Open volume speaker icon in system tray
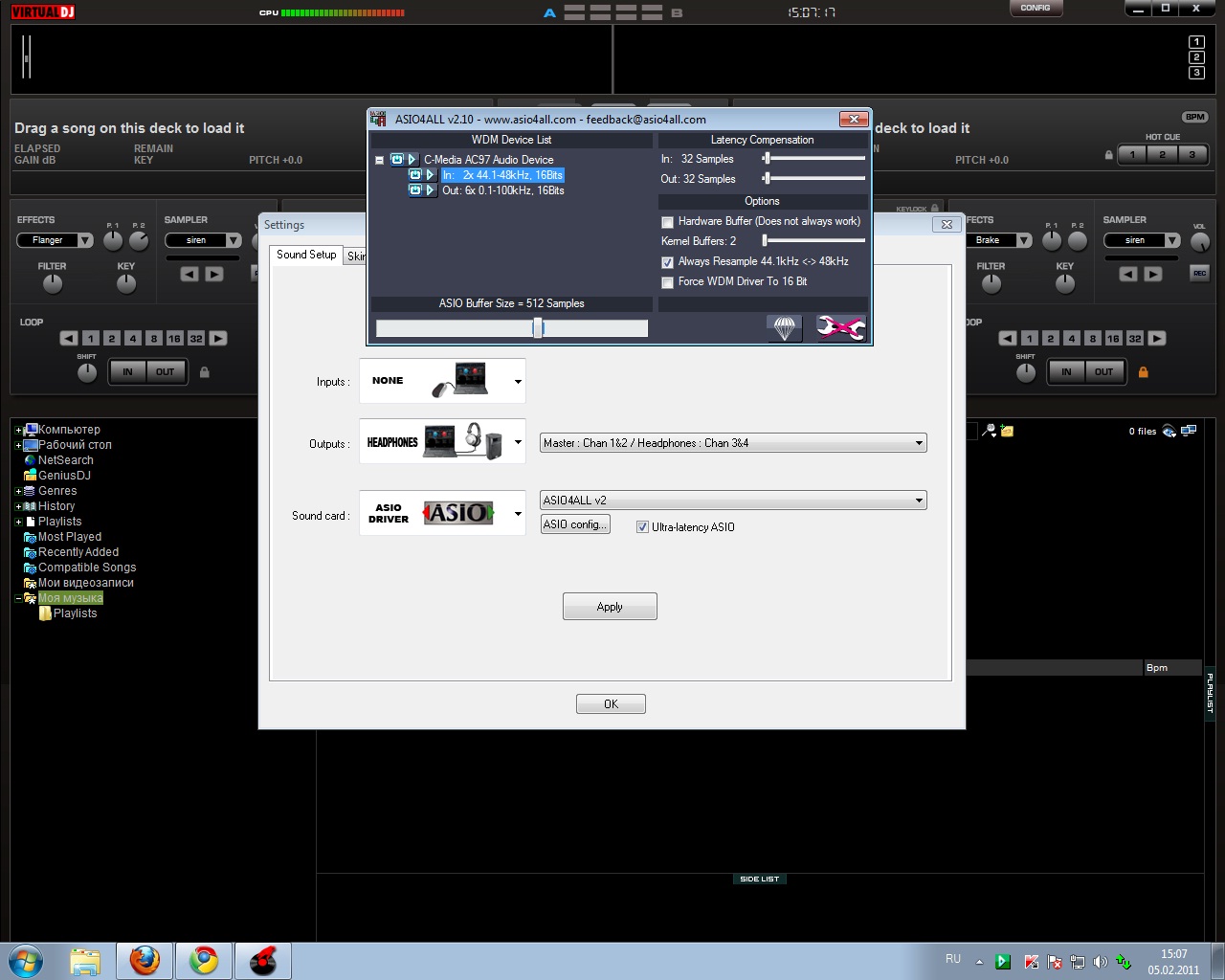Screen dimensions: 1225x980 pyautogui.click(x=1100, y=962)
